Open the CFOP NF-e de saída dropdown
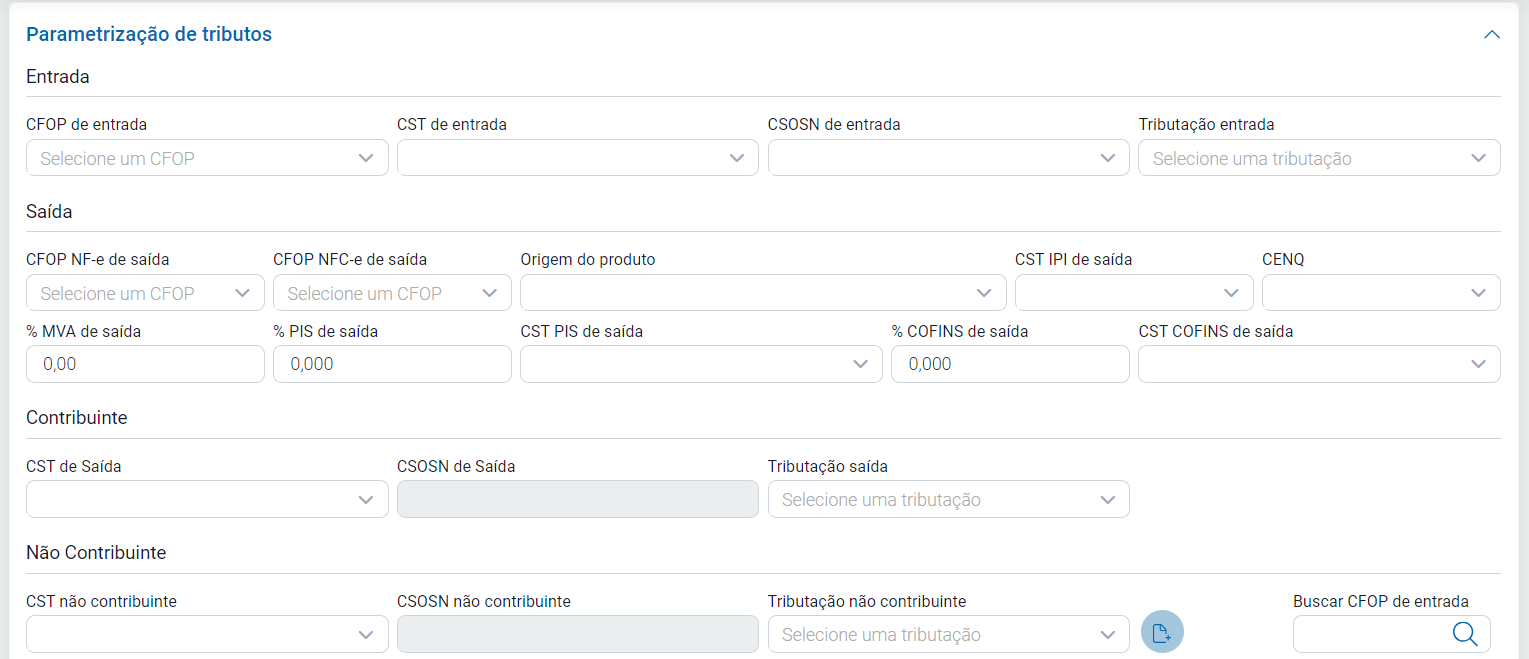Screen dimensions: 1529x659 tap(145, 293)
